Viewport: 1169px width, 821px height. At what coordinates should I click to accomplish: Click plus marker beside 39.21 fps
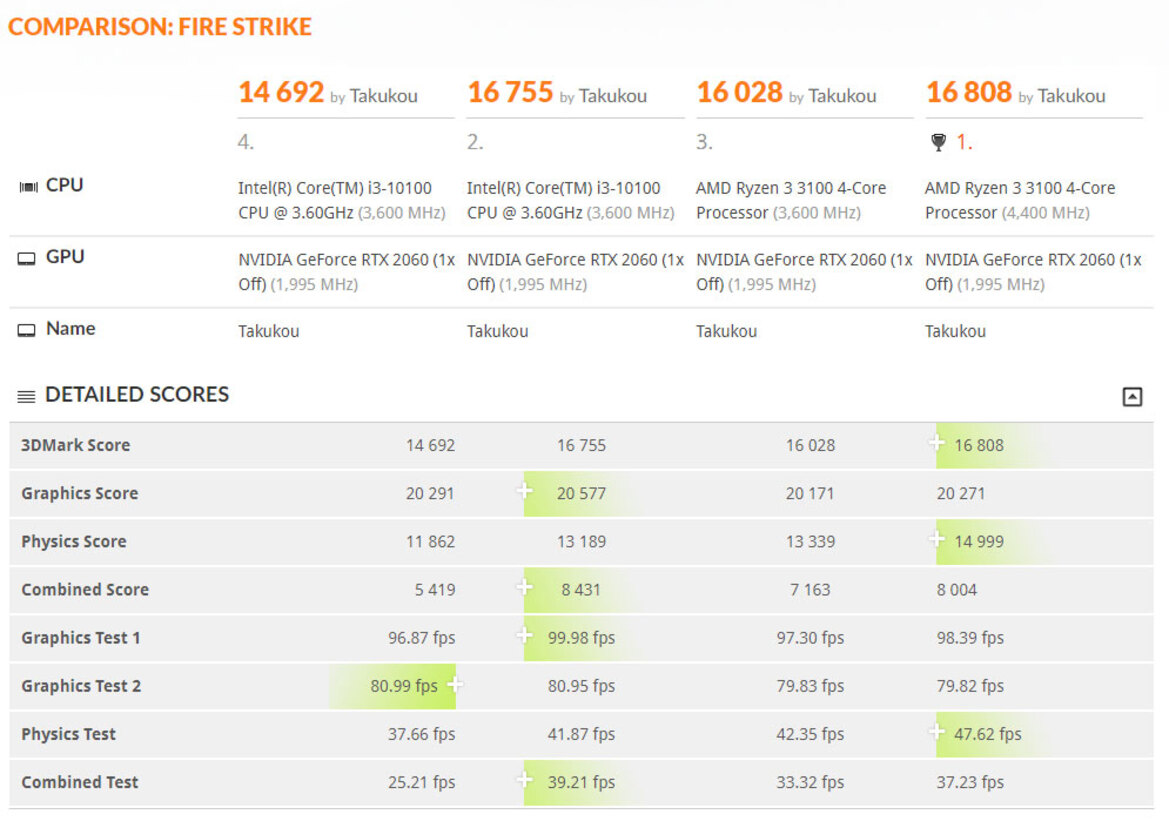525,780
